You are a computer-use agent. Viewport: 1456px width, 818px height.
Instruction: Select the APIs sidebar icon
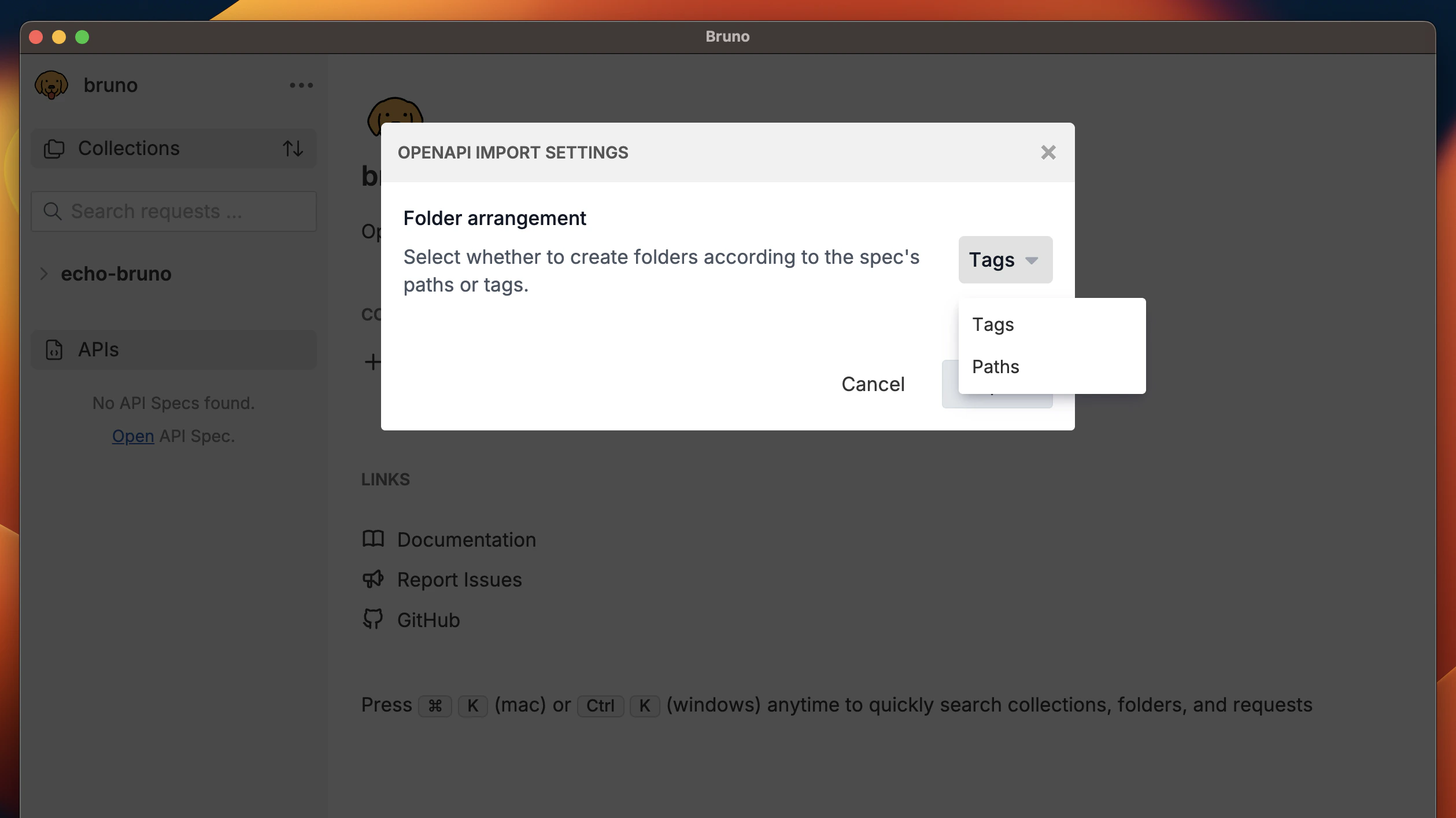point(53,349)
